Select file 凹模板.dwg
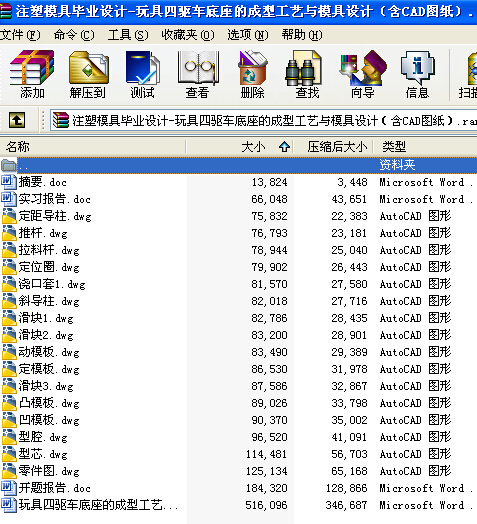 coord(49,420)
